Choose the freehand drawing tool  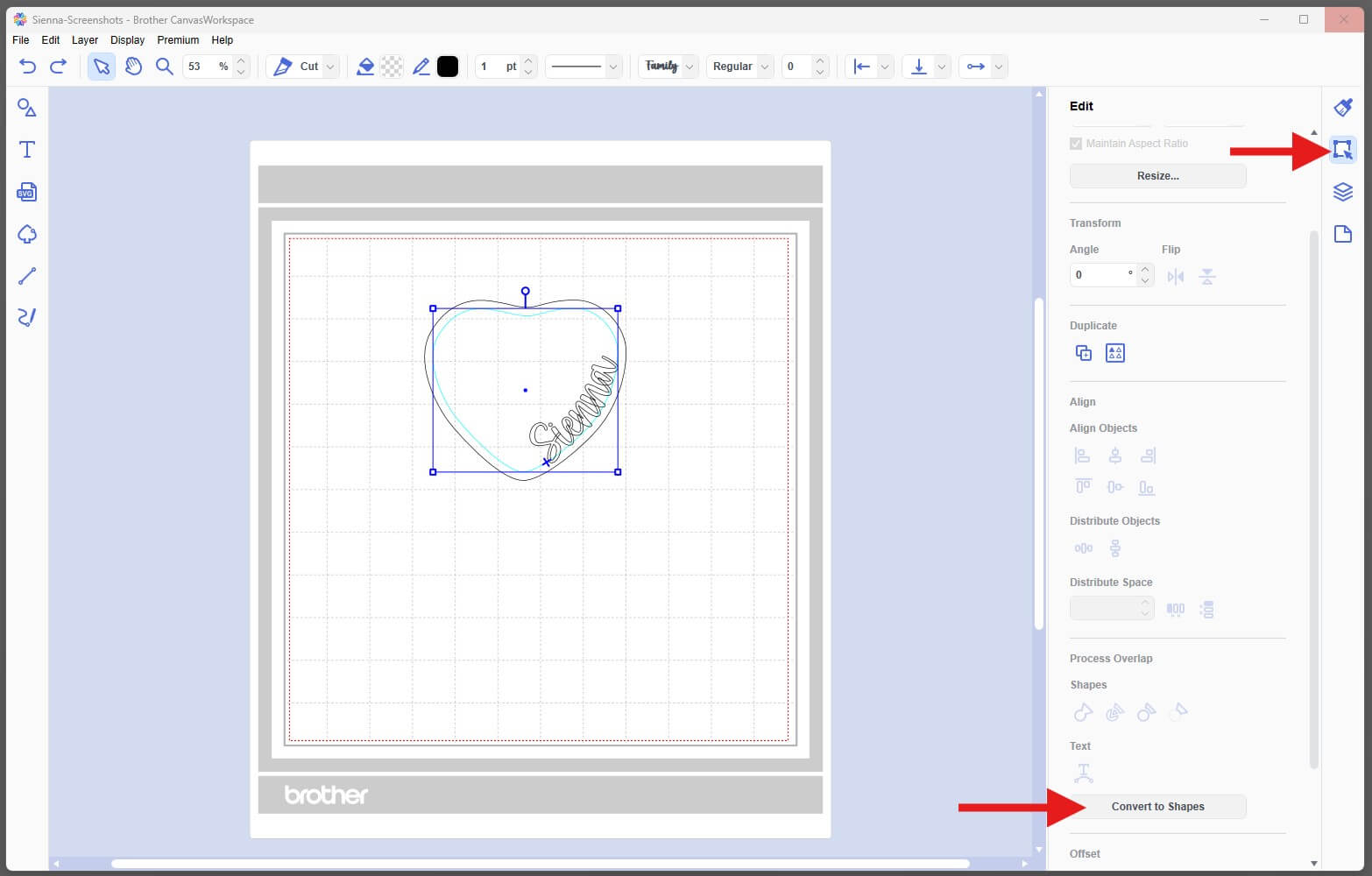[27, 317]
